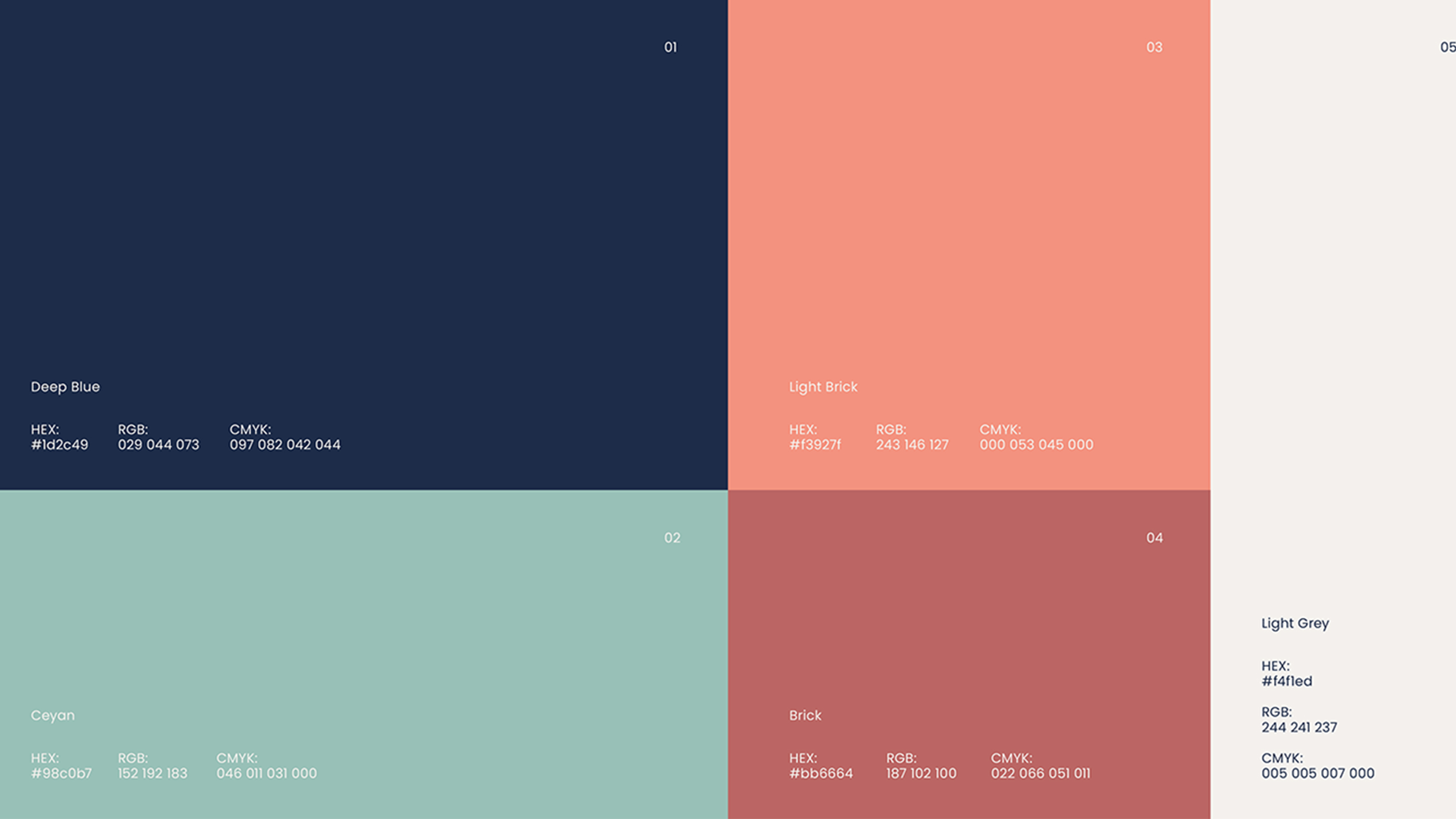Screen dimensions: 1456x819
Task: Select hex code #f4f1ed
Action: pyautogui.click(x=1286, y=681)
